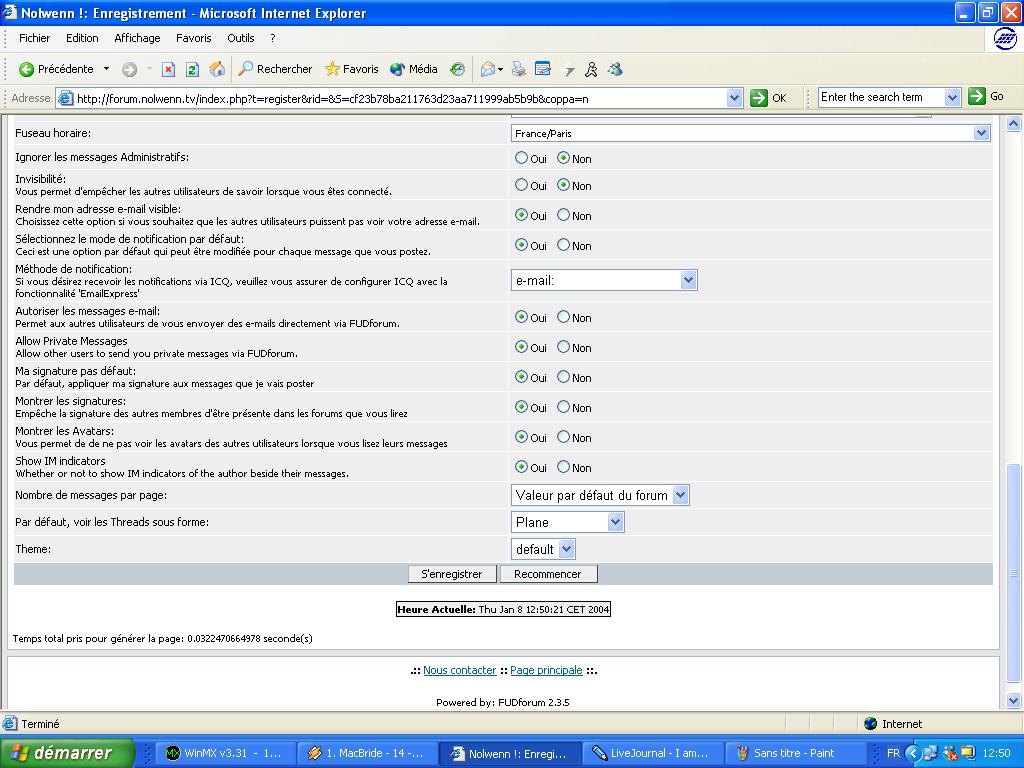Click the Précédente back button
This screenshot has width=1024, height=768.
pos(56,69)
